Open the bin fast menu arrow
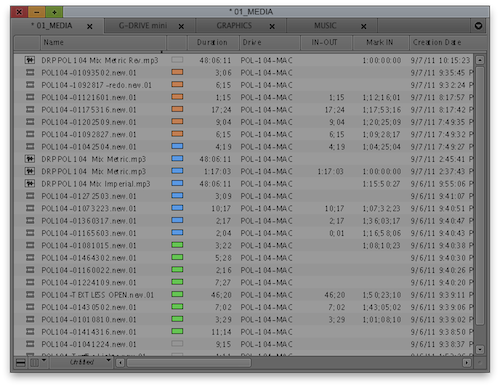 44,360
